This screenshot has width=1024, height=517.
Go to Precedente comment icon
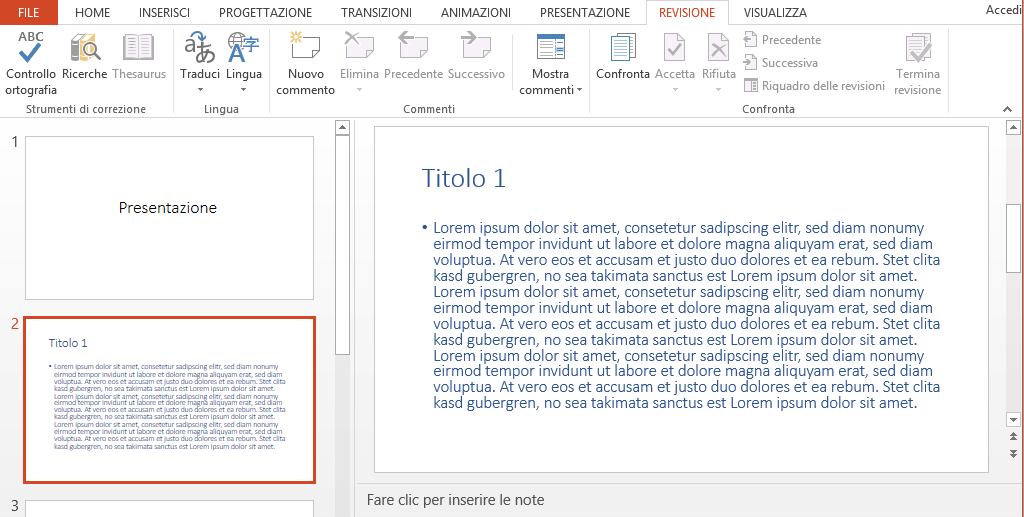click(x=413, y=47)
